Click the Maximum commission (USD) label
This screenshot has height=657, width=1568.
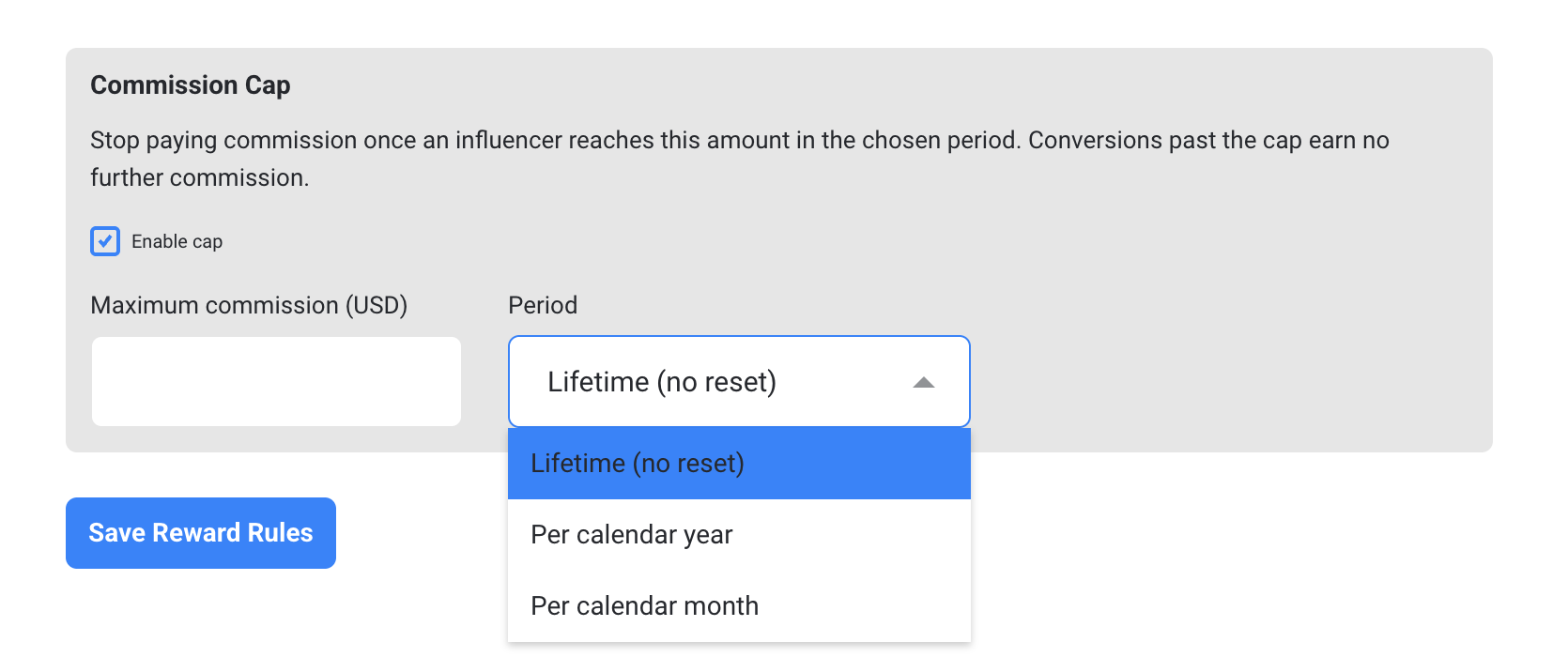tap(249, 306)
